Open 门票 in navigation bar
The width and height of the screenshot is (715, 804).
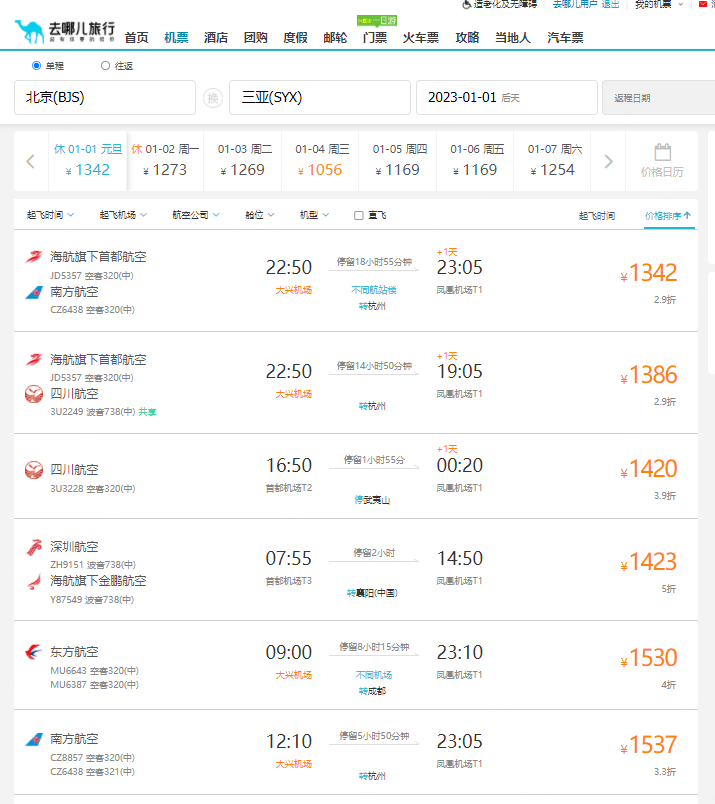(x=375, y=38)
